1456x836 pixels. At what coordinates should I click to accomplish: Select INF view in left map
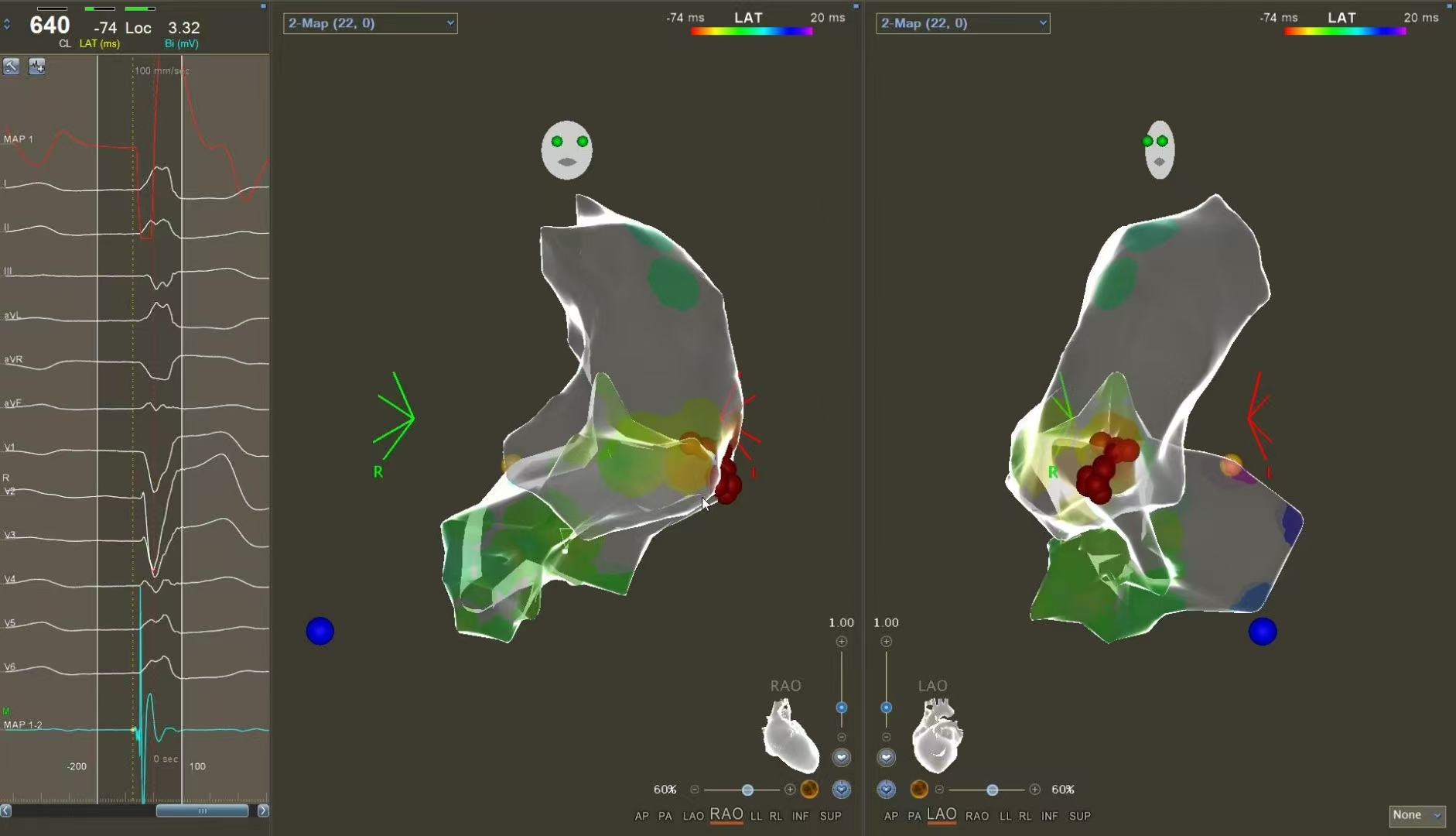tap(800, 816)
